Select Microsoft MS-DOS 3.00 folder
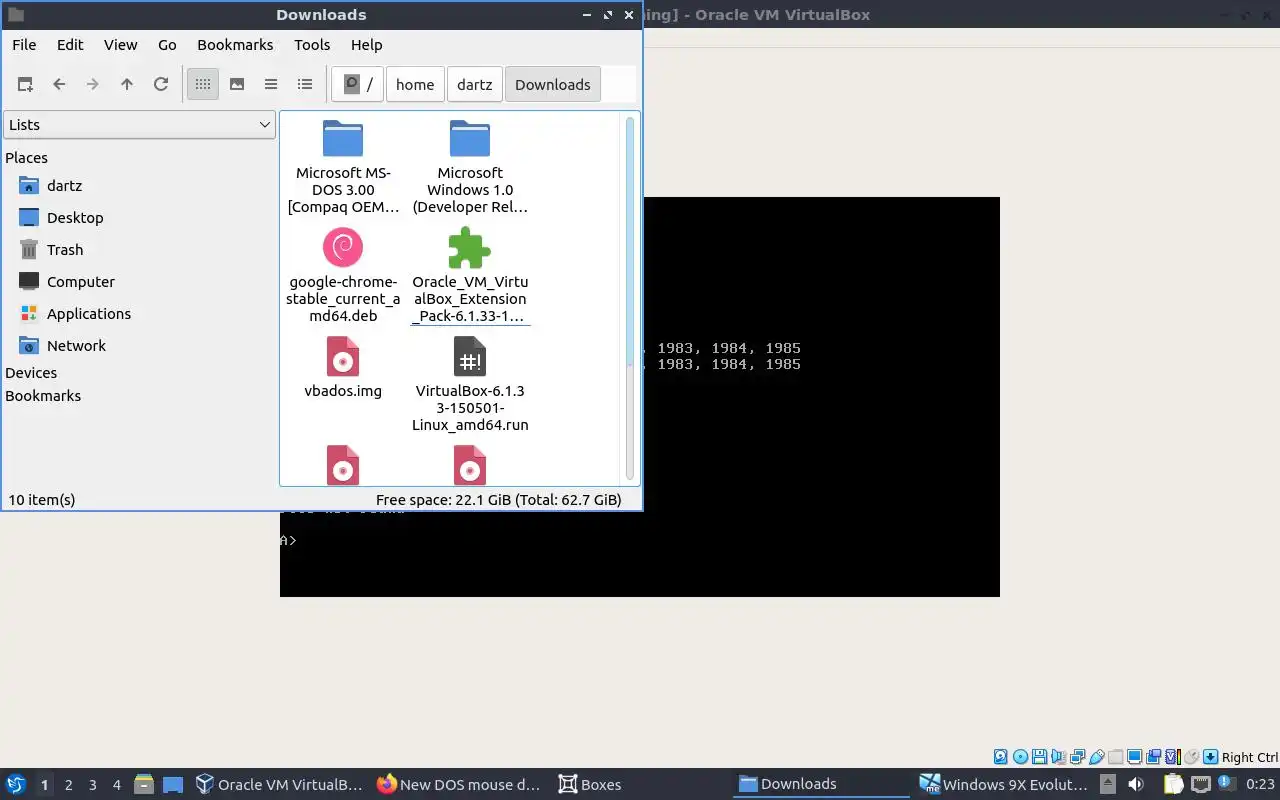1280x800 pixels. tap(343, 167)
